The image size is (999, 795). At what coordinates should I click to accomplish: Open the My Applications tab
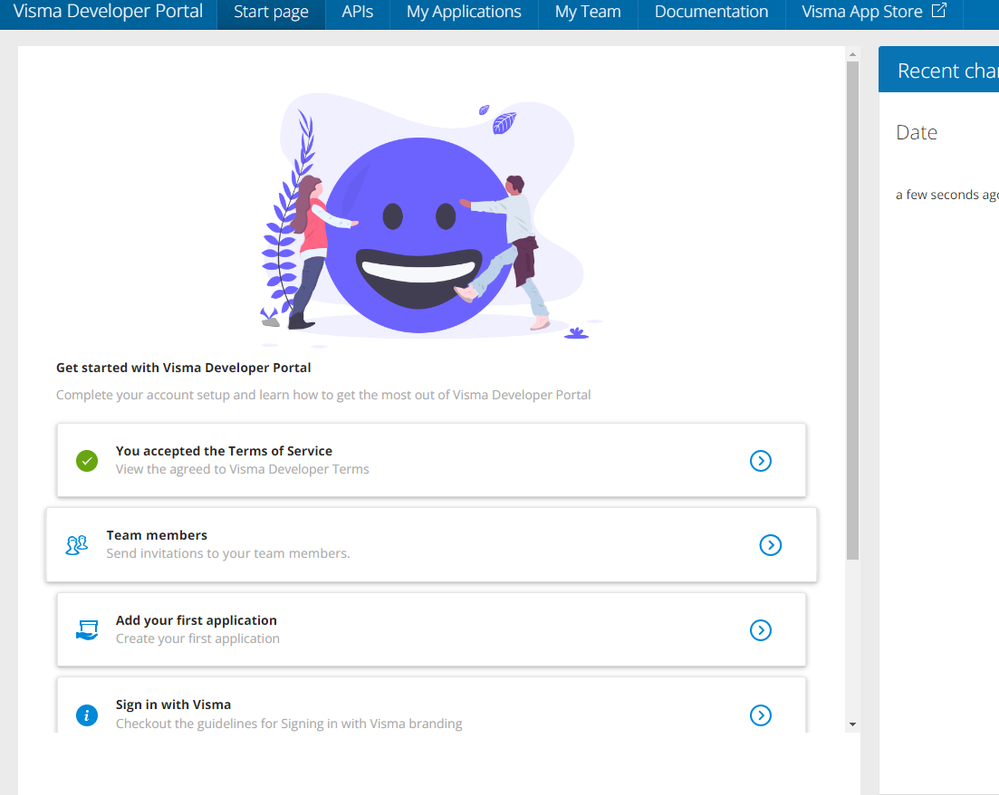(463, 13)
